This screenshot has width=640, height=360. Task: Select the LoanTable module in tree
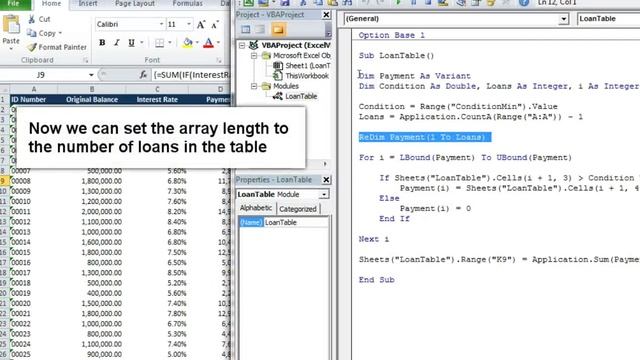tap(301, 96)
